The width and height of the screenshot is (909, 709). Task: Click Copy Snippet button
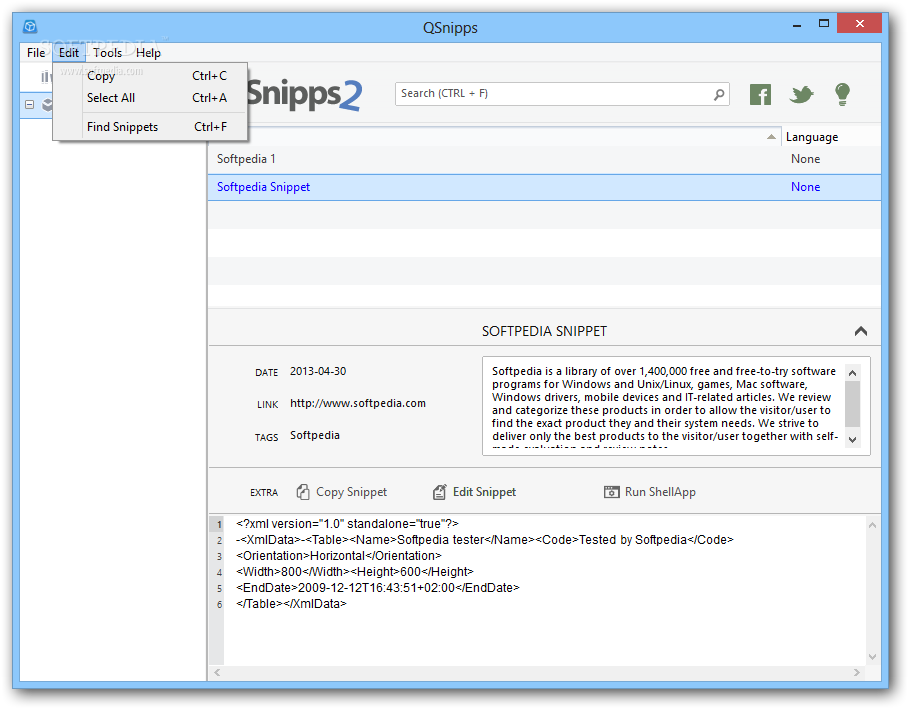(x=341, y=492)
